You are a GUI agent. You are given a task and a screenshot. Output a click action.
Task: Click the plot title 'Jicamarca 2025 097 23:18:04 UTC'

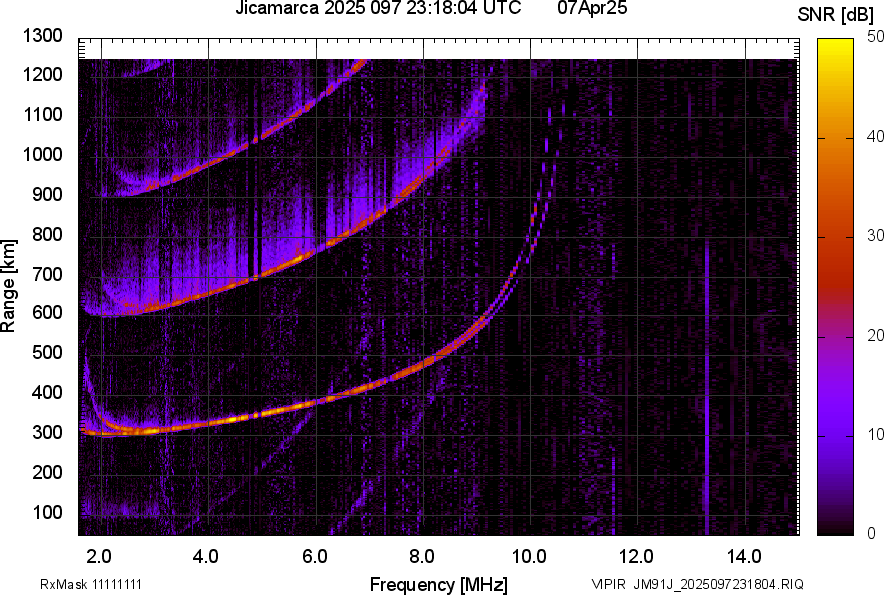(378, 8)
